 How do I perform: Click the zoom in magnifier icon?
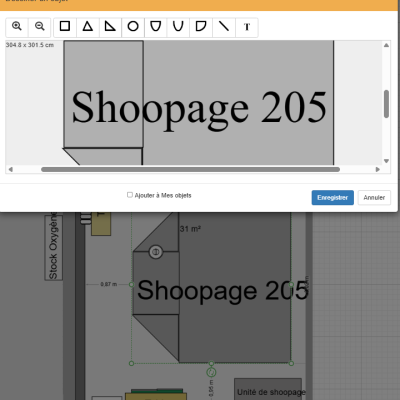click(x=17, y=26)
